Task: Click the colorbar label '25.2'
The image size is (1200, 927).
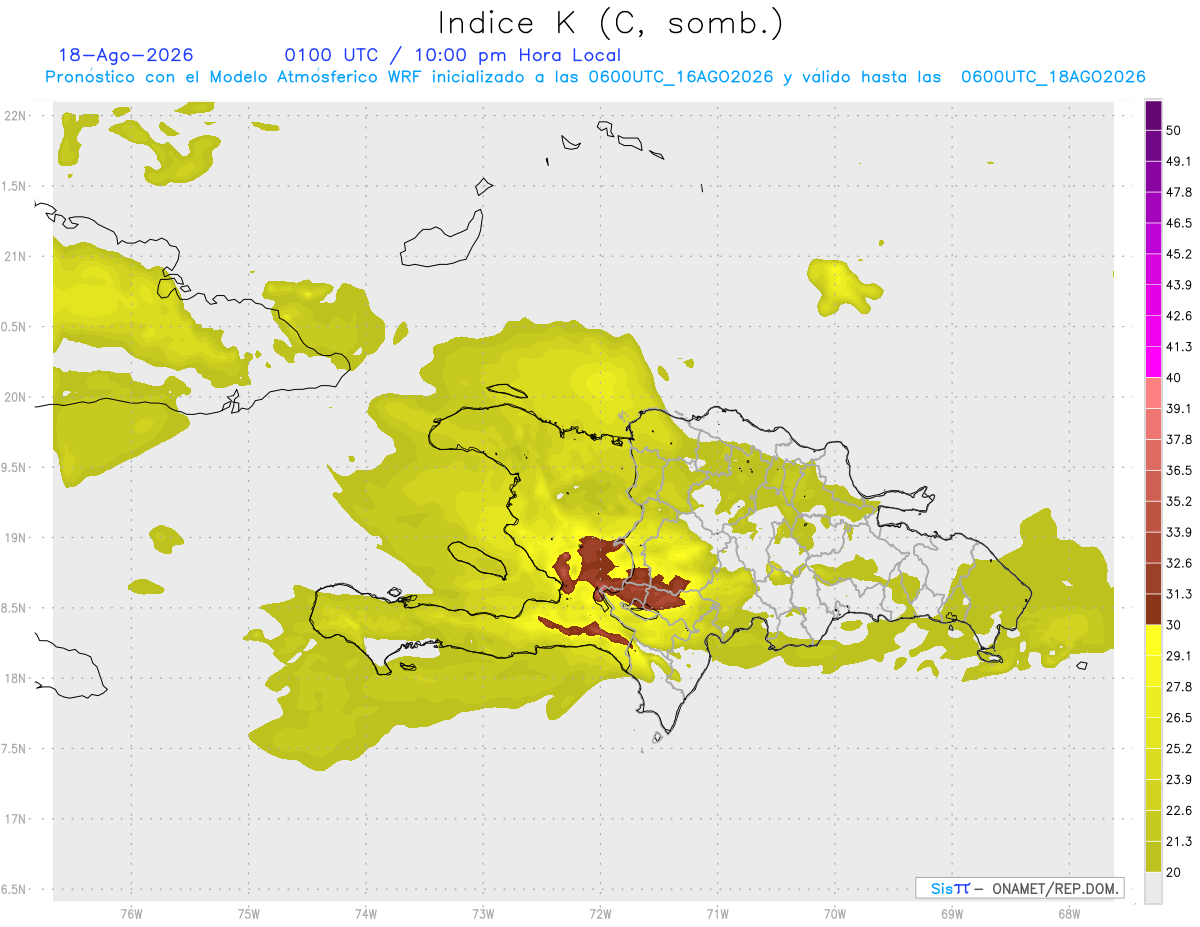Action: pos(1179,748)
